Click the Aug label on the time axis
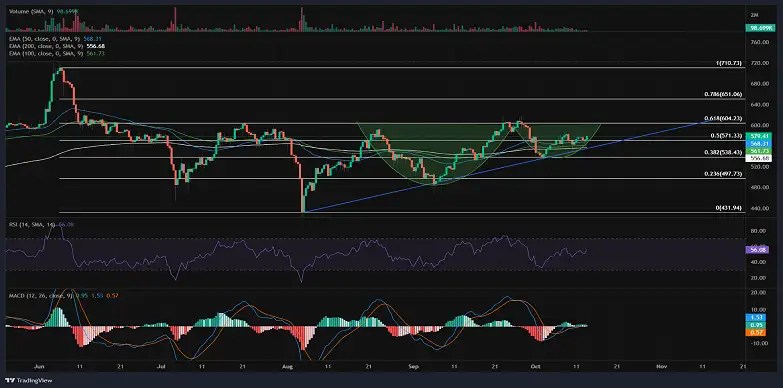The height and width of the screenshot is (388, 783). click(287, 366)
